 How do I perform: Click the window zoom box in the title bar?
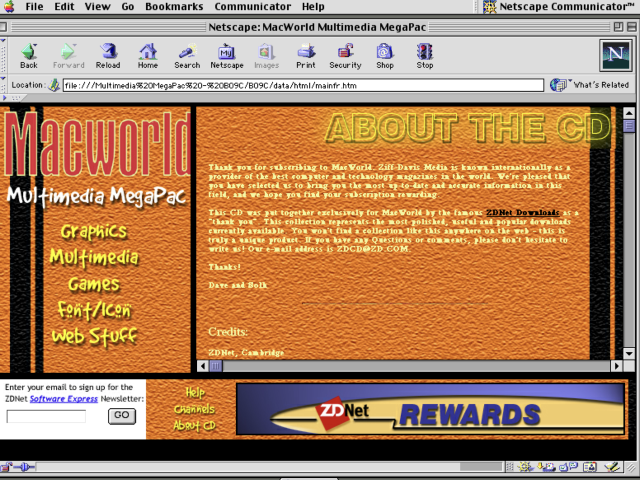(618, 27)
